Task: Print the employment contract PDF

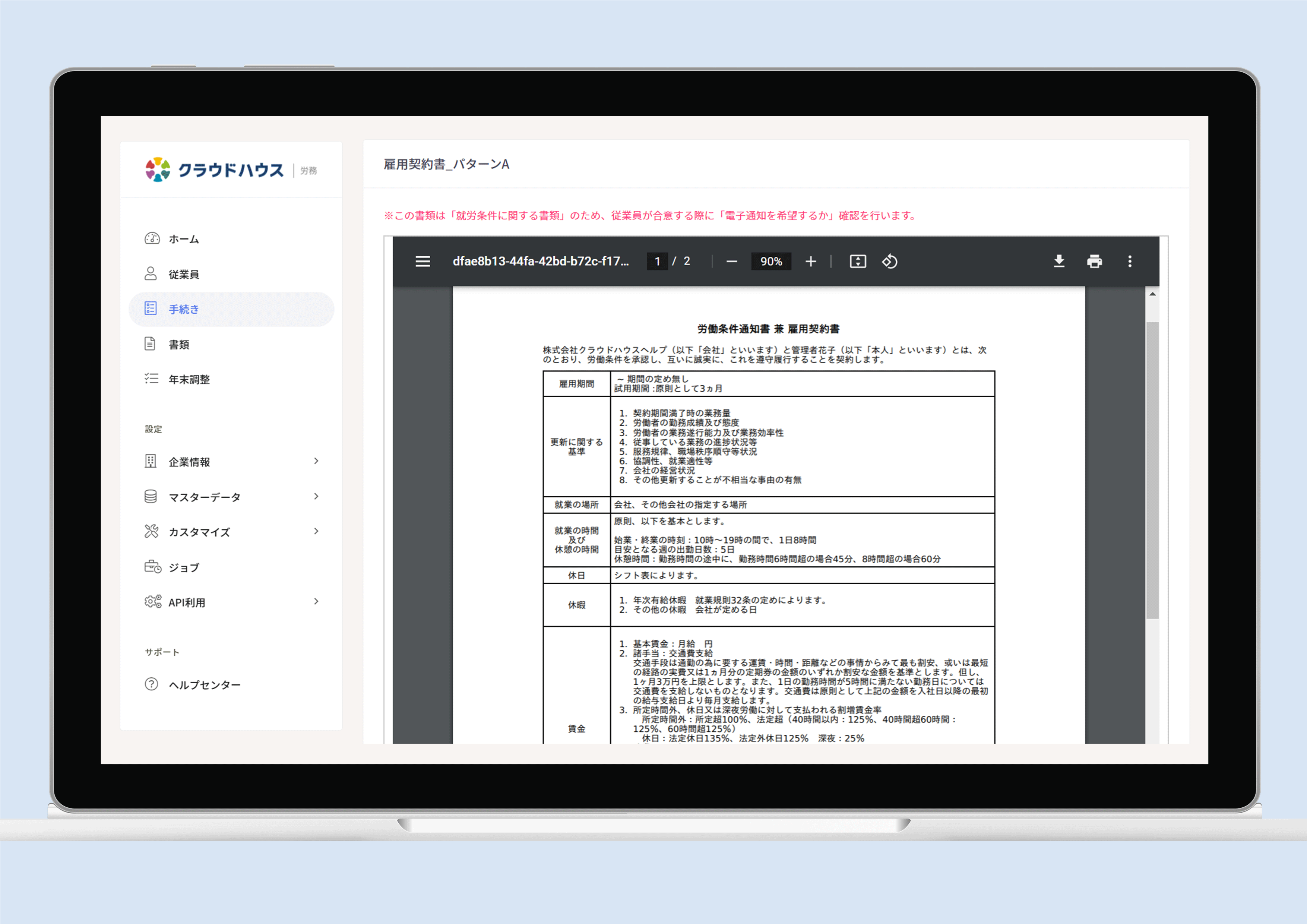Action: pos(1094,261)
